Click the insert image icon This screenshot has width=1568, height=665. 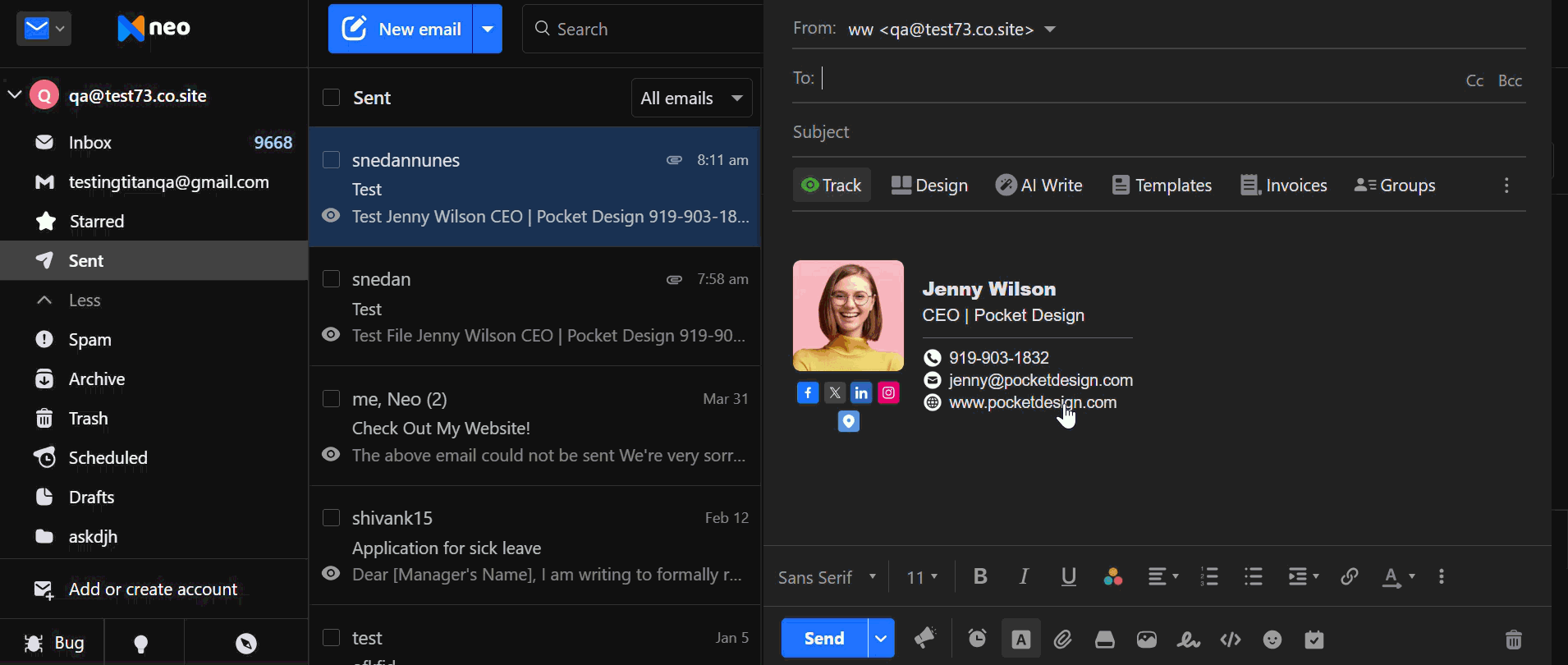1147,639
